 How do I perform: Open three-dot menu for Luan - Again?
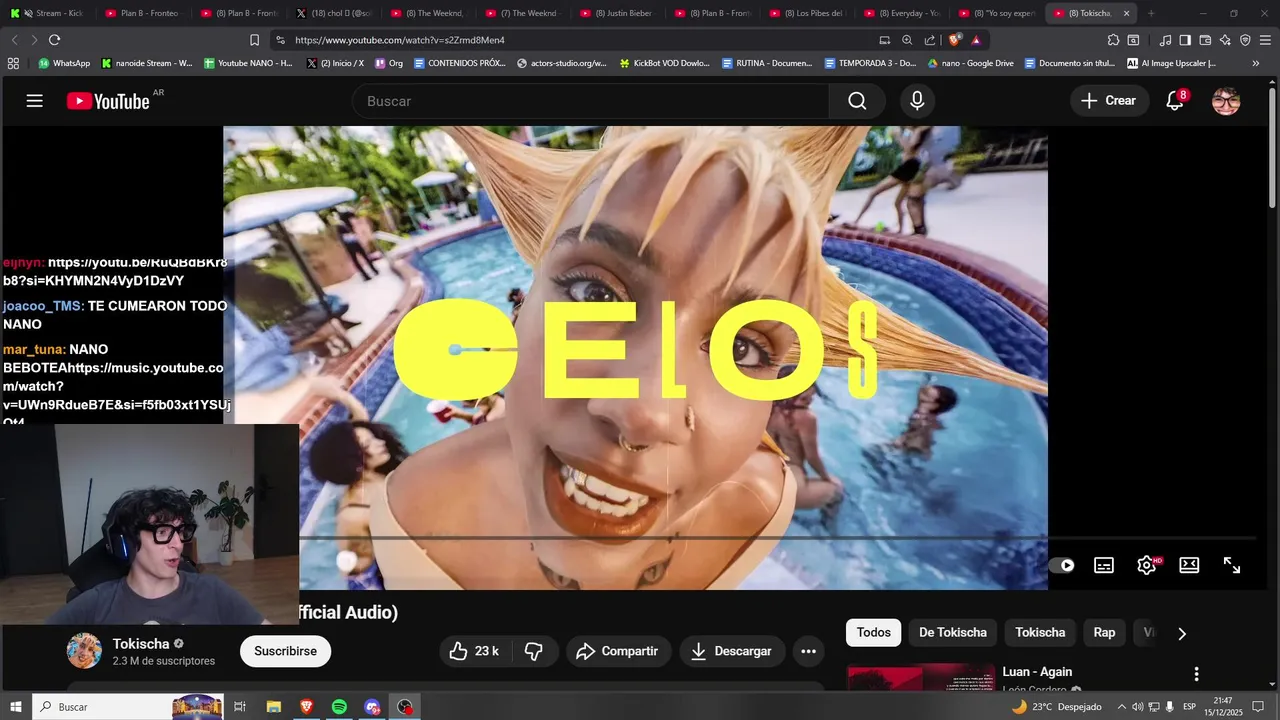coord(1196,674)
